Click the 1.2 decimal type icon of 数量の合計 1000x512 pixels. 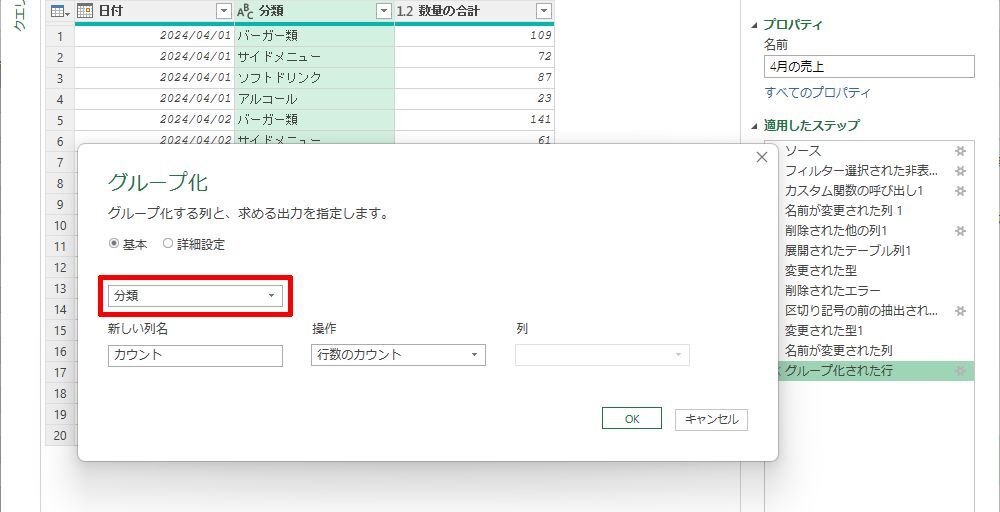(x=405, y=11)
